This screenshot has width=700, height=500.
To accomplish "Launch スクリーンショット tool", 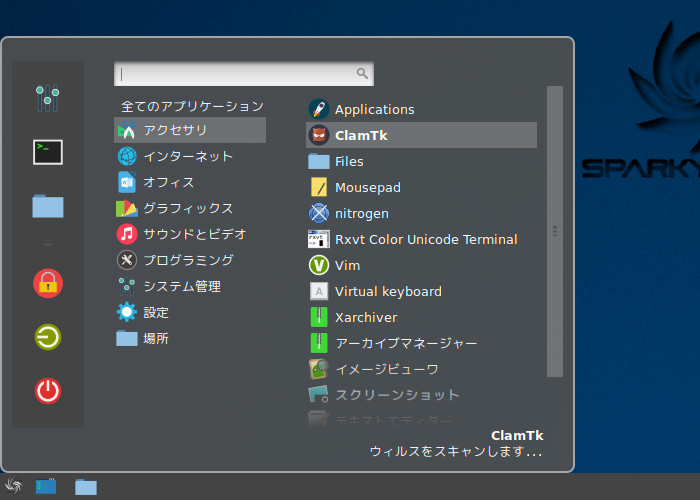I will click(421, 395).
